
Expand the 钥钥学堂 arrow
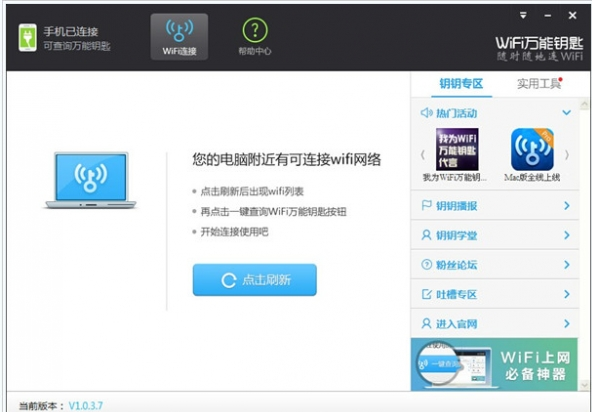click(x=567, y=235)
